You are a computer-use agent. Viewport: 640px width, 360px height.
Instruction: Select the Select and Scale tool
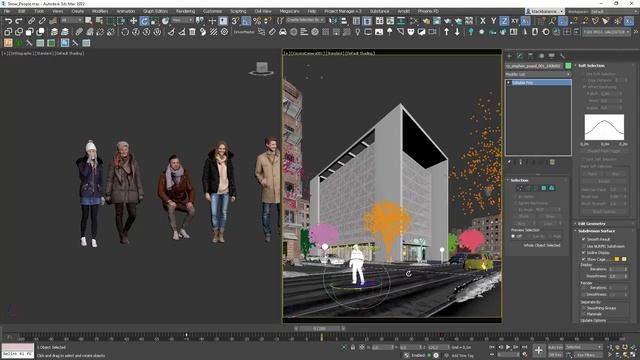[155, 20]
